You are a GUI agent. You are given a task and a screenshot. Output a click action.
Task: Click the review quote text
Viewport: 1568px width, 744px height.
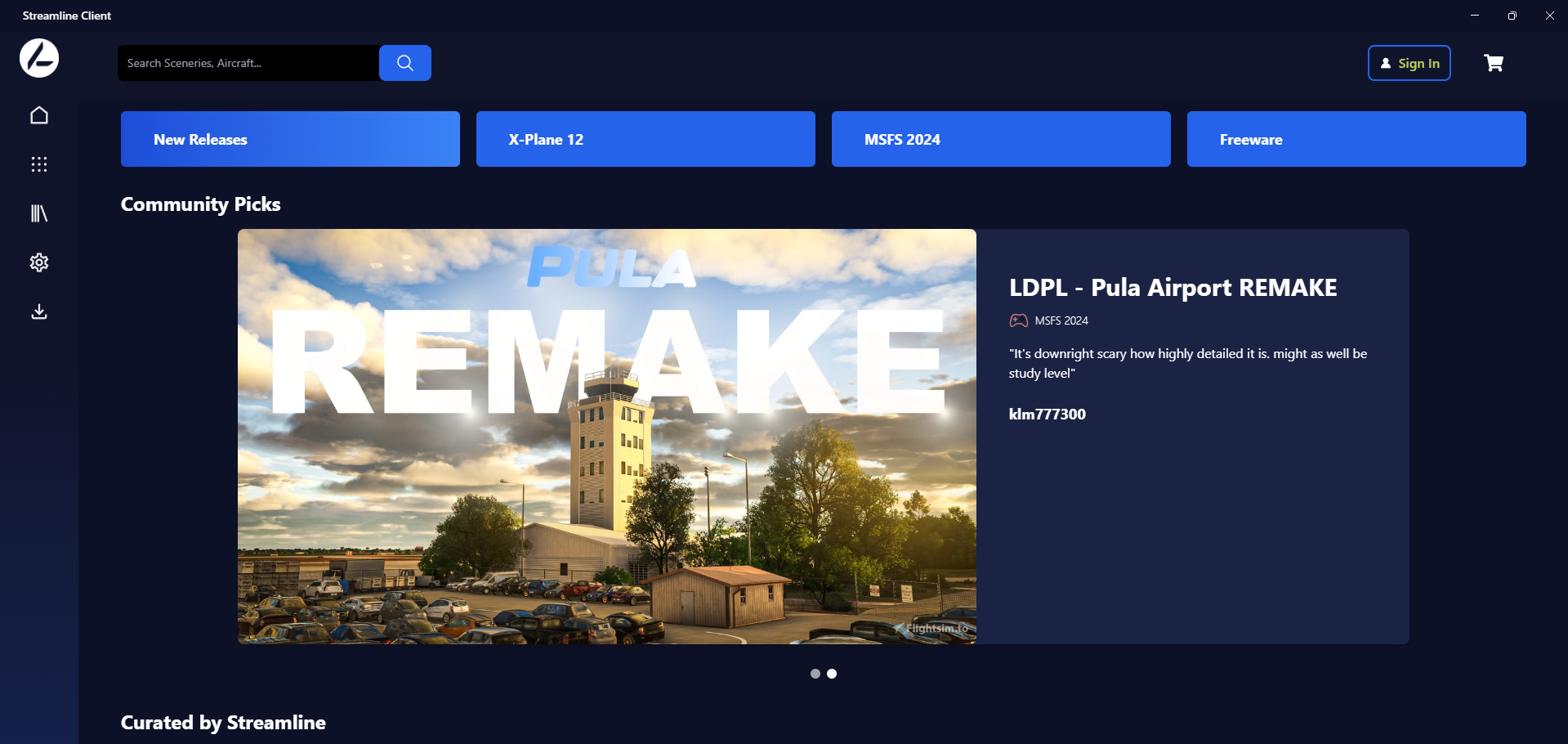point(1188,363)
